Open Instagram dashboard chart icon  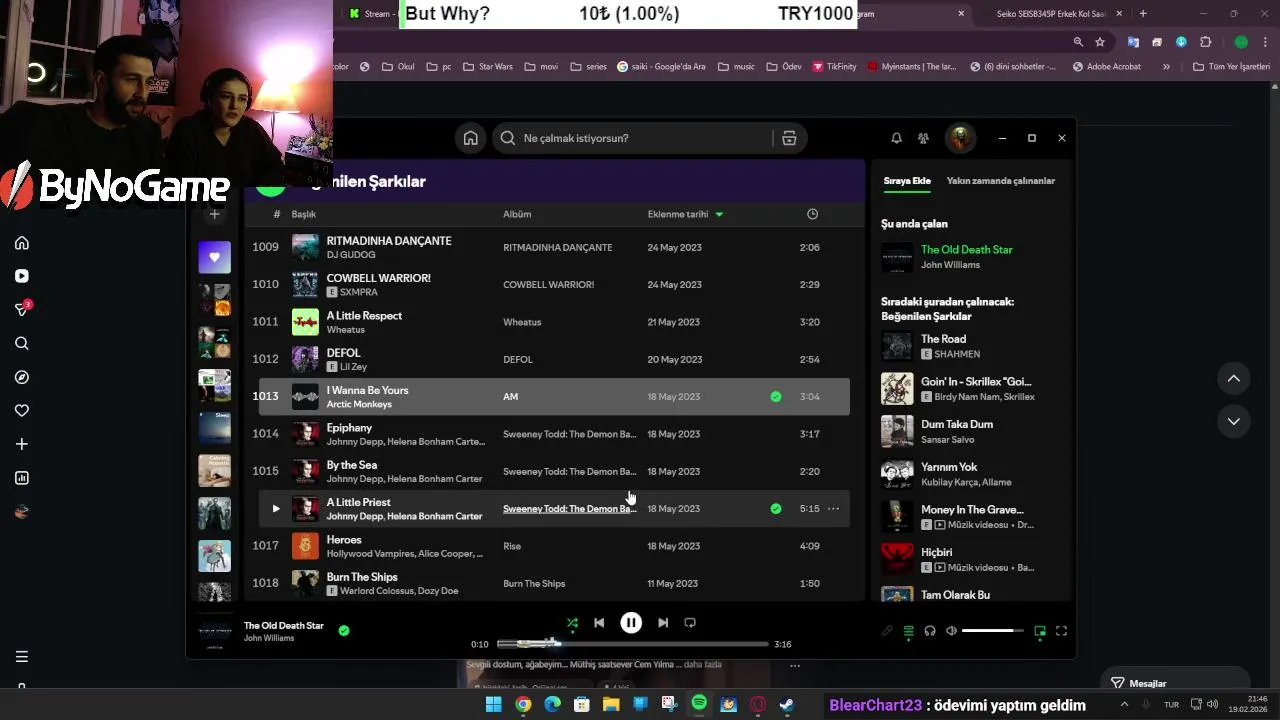[22, 478]
